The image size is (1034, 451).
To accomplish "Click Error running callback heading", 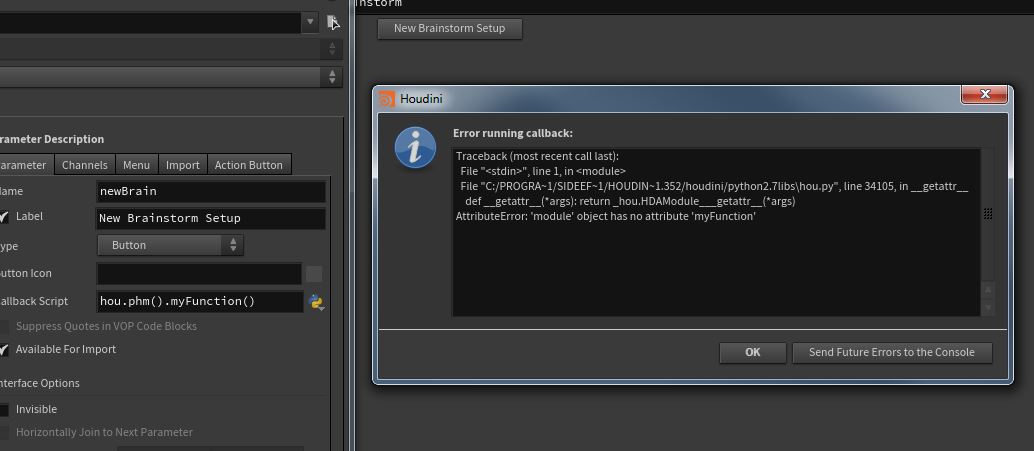I will (x=513, y=133).
